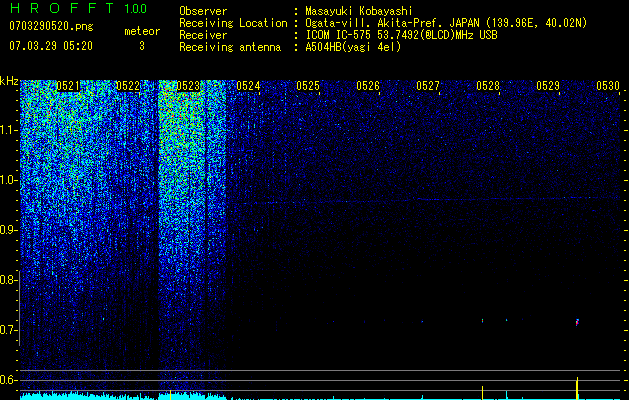Viewport: 629px width, 400px height.
Task: Click the ICOM IC-575 receiver text
Action: point(401,35)
